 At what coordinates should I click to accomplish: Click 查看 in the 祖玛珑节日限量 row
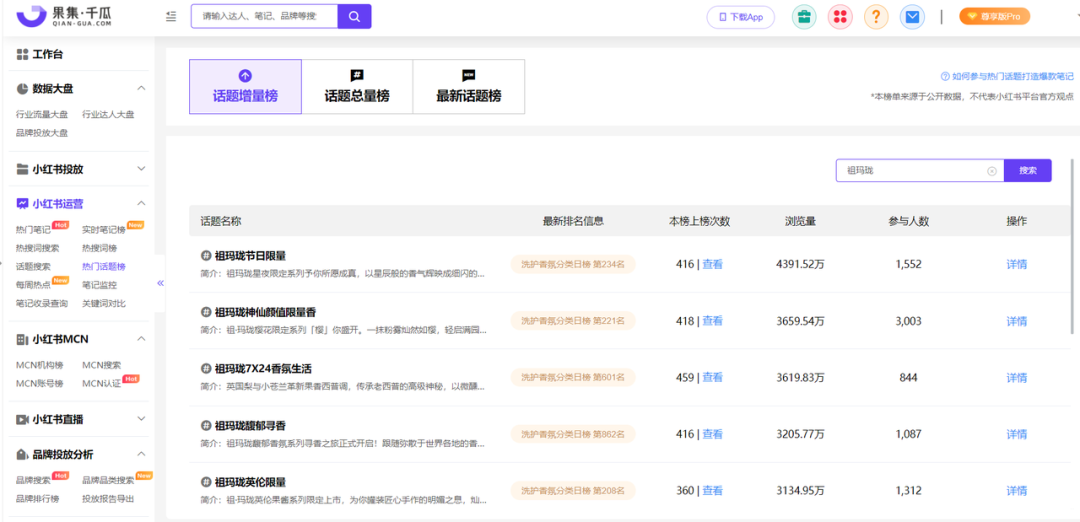(x=712, y=264)
